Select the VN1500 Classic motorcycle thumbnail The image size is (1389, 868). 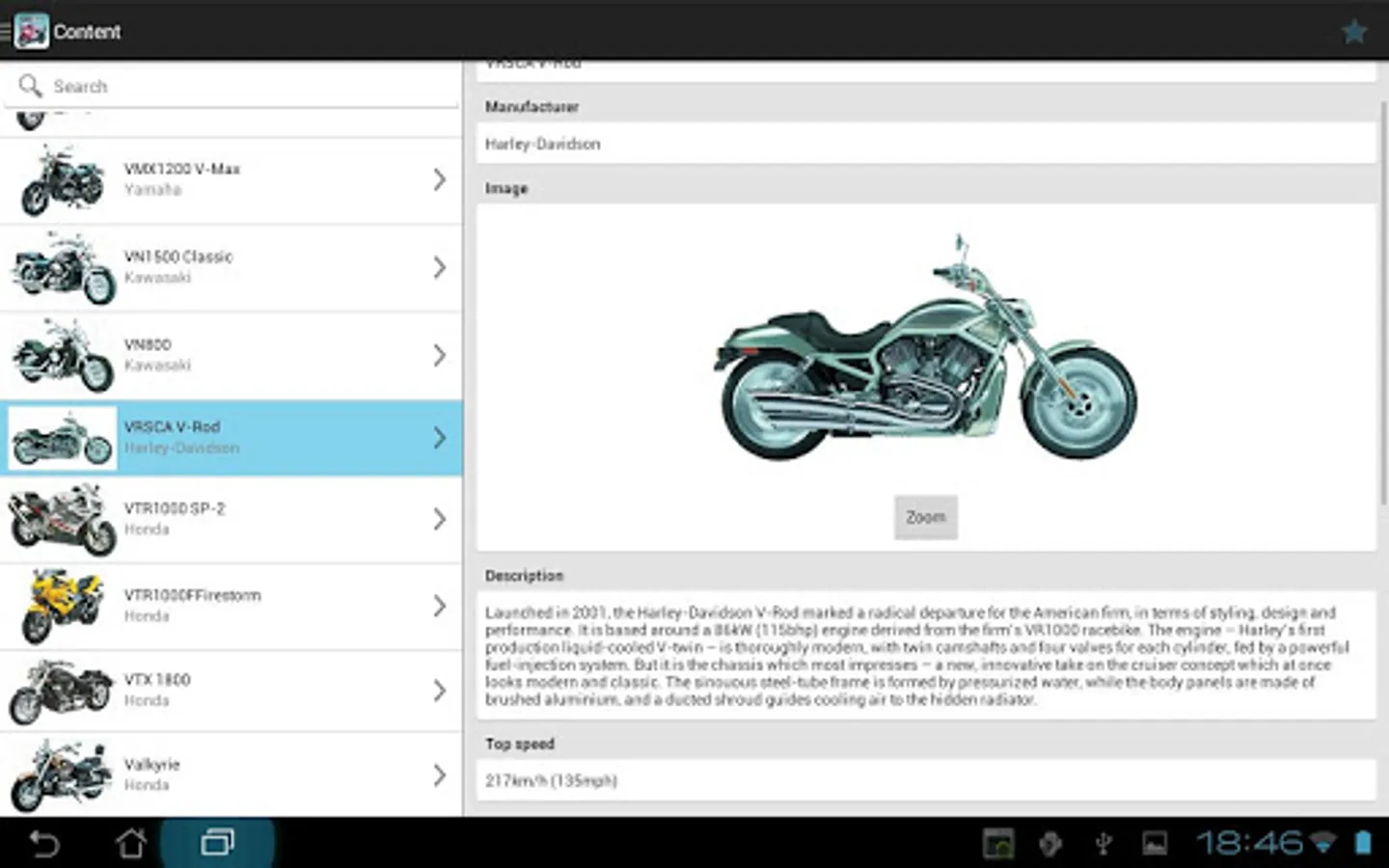(63, 268)
